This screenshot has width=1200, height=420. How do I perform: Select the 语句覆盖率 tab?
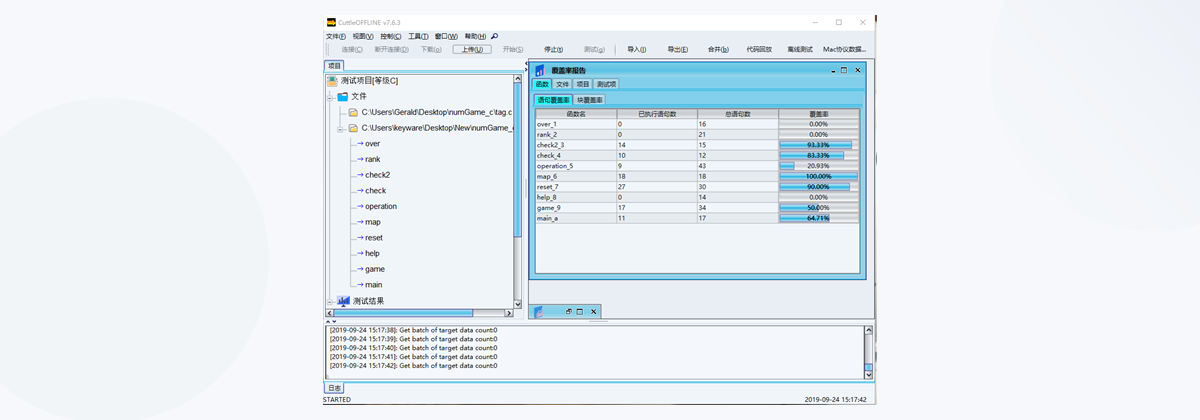554,100
